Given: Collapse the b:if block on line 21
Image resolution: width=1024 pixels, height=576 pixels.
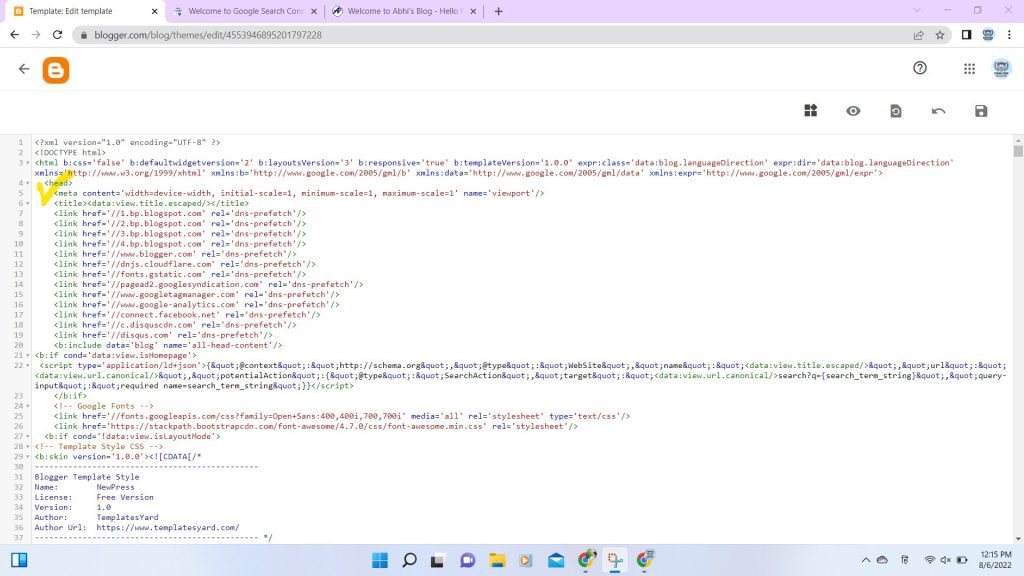Looking at the screenshot, I should 27,355.
